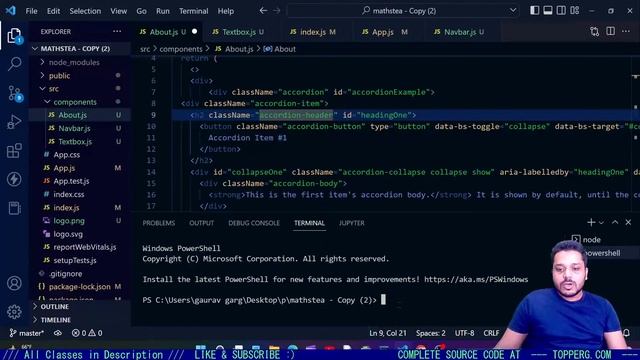Image resolution: width=640 pixels, height=360 pixels.
Task: Go forward using the navigation arrow
Action: (277, 11)
